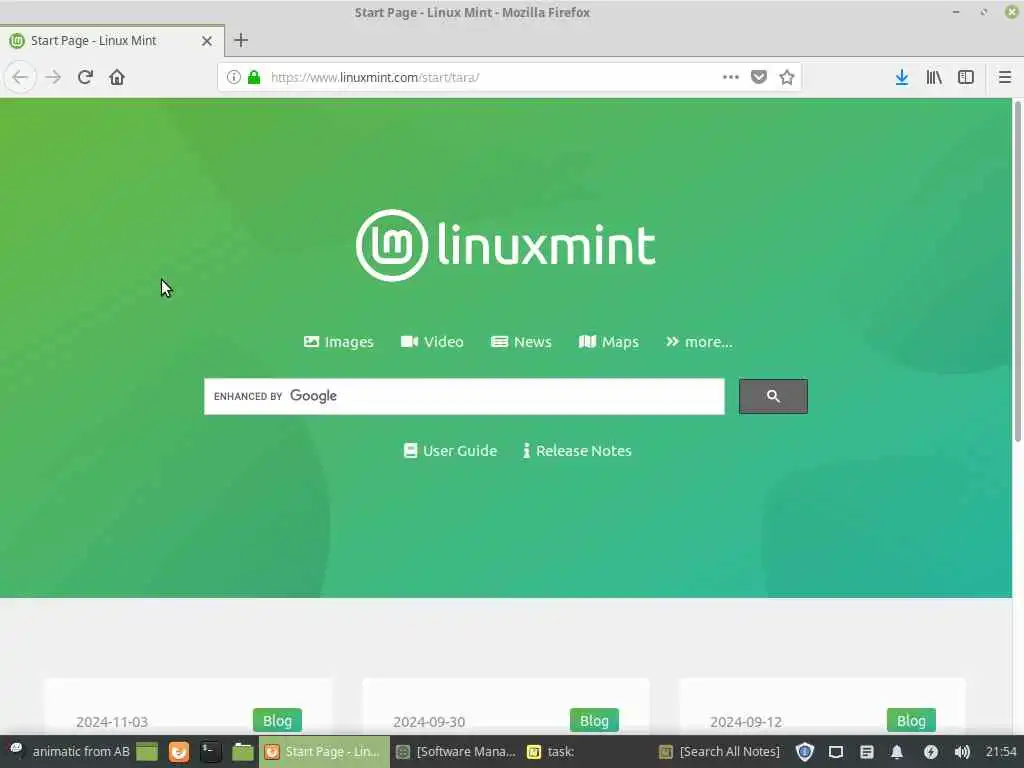Screen dimensions: 1024x768
Task: Click the display tray icon
Action: 836,752
